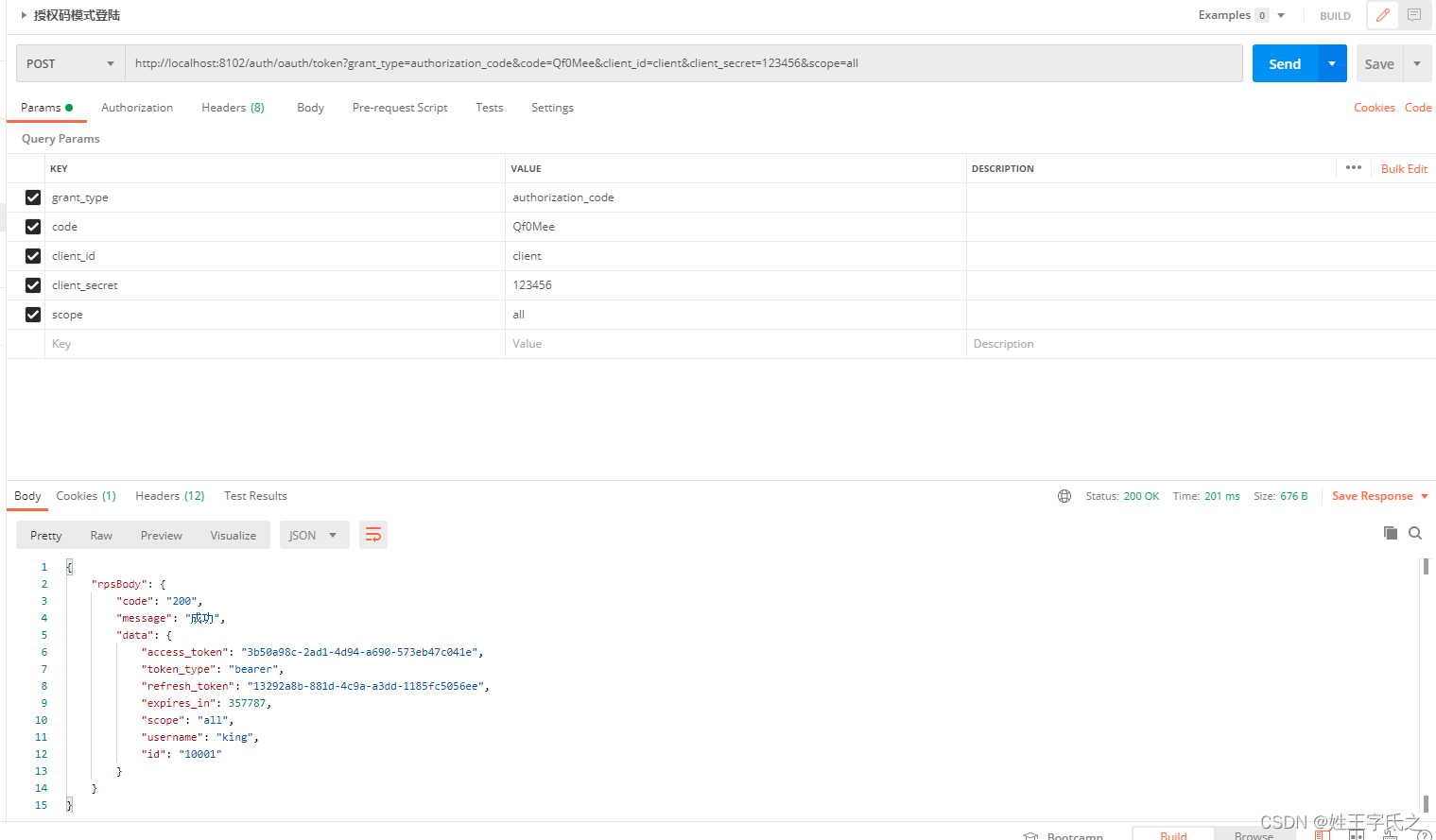The width and height of the screenshot is (1436, 840).
Task: Open the Pre-request Script tab
Action: (400, 108)
